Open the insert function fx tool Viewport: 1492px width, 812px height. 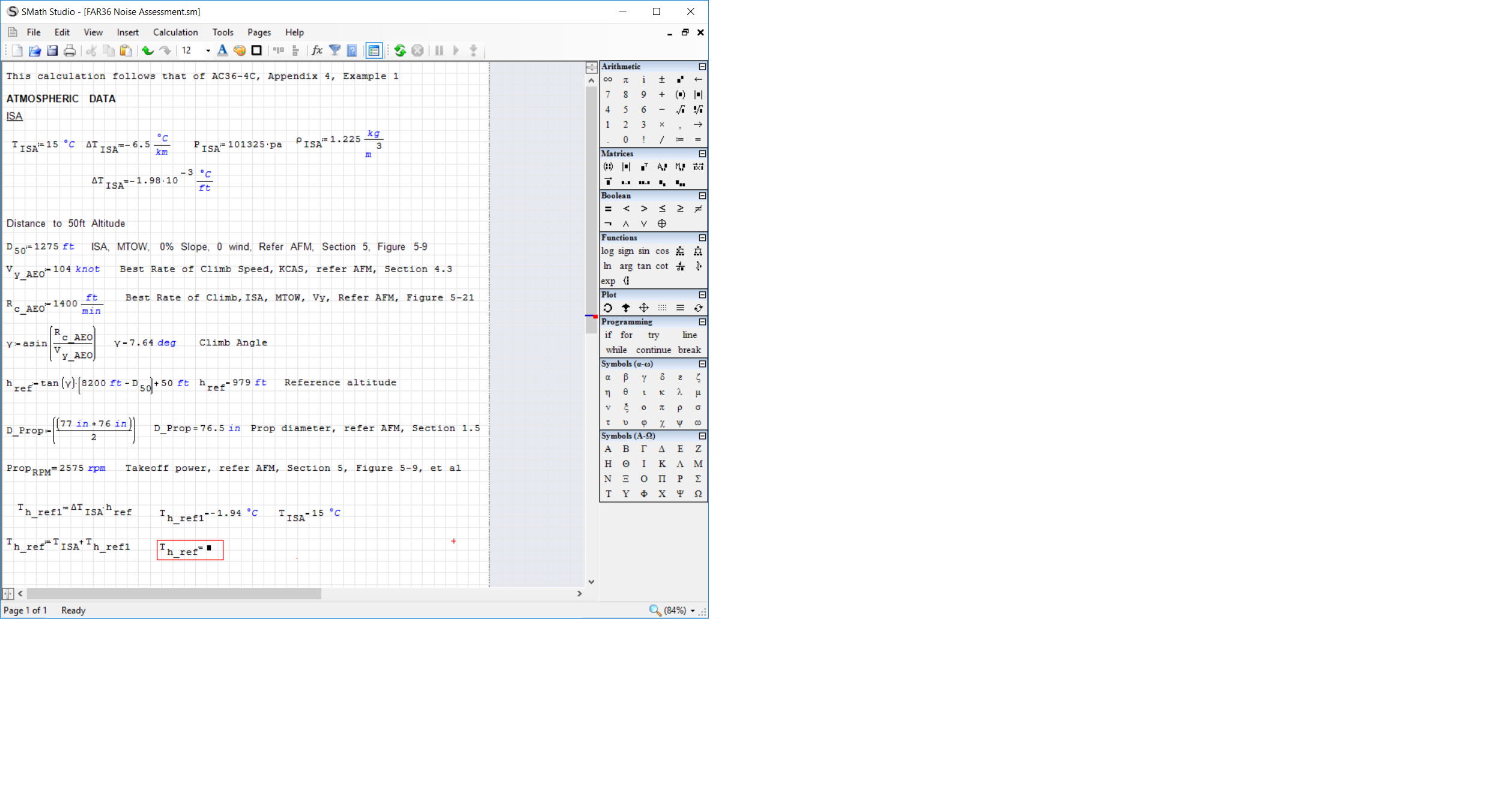[x=317, y=50]
